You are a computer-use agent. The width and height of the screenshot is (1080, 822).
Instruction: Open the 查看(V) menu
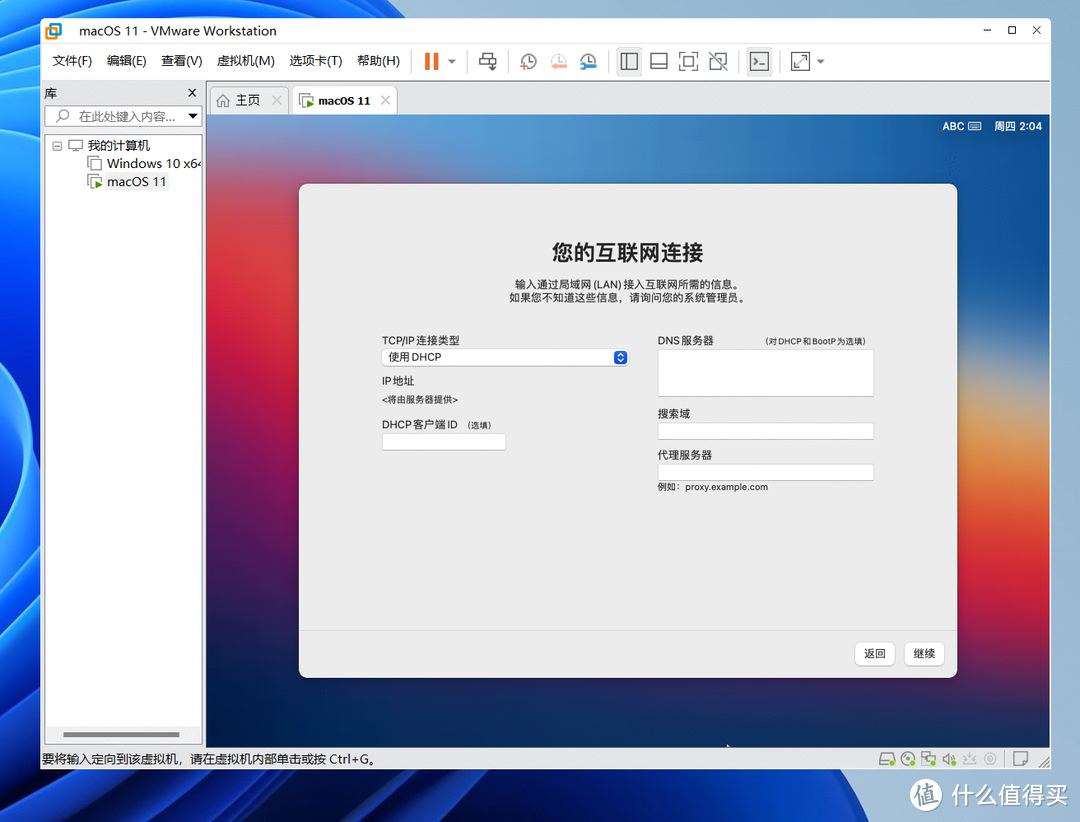[x=182, y=61]
